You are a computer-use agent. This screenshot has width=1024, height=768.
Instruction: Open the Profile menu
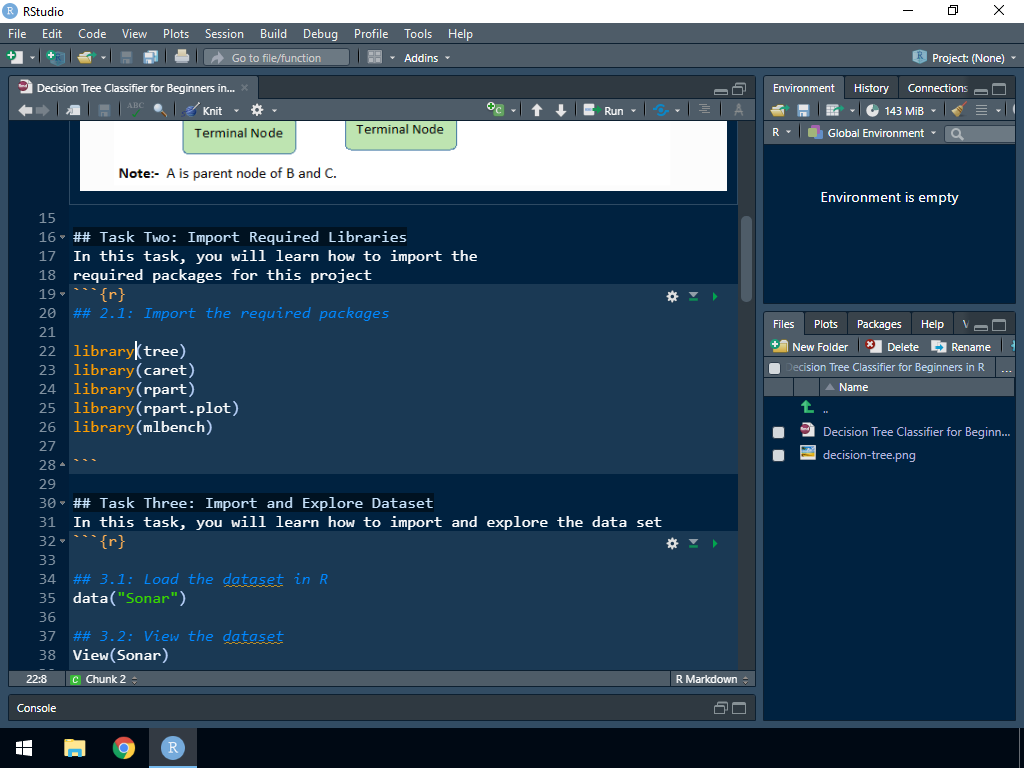371,34
